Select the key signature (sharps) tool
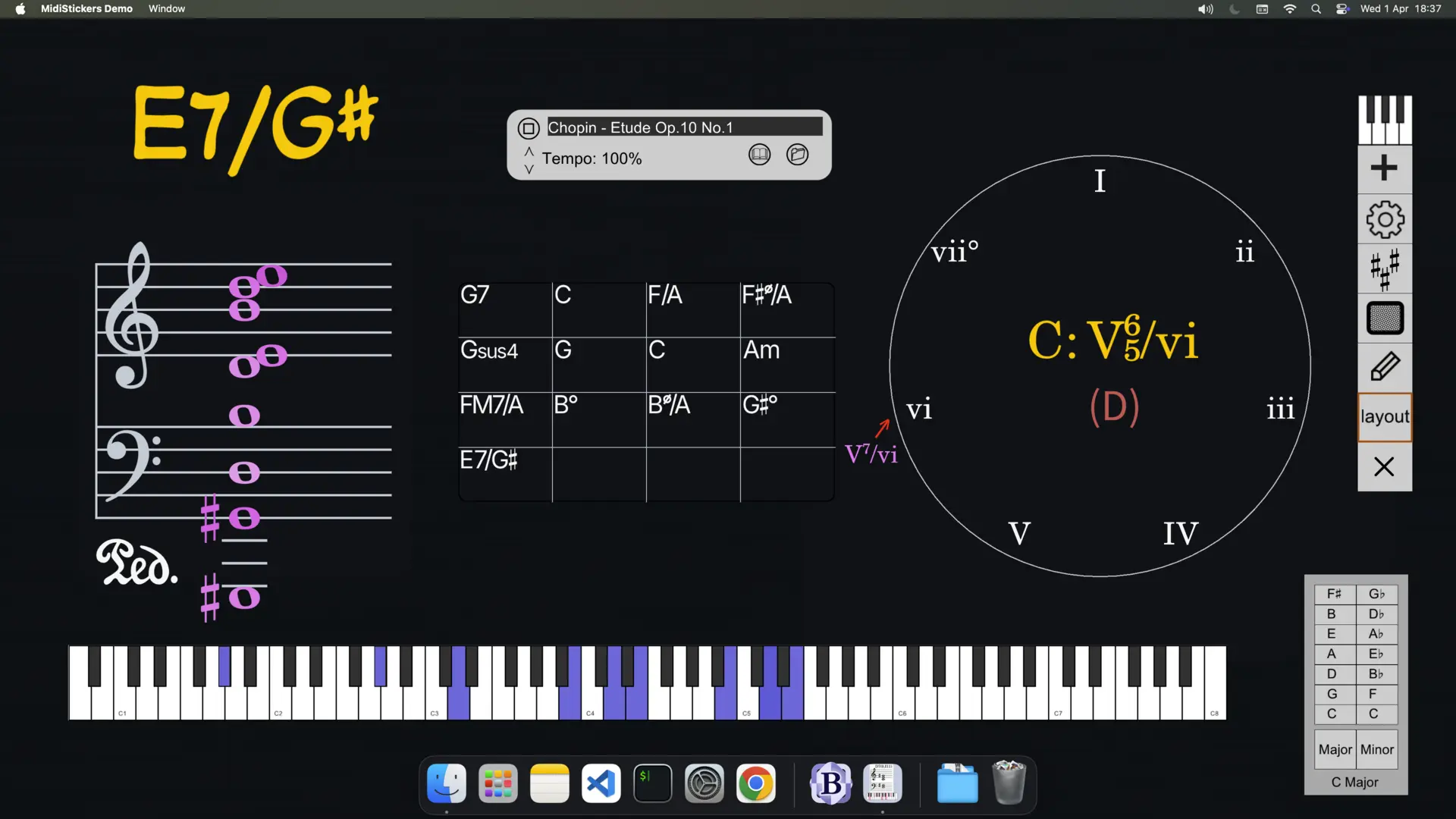 pyautogui.click(x=1384, y=268)
